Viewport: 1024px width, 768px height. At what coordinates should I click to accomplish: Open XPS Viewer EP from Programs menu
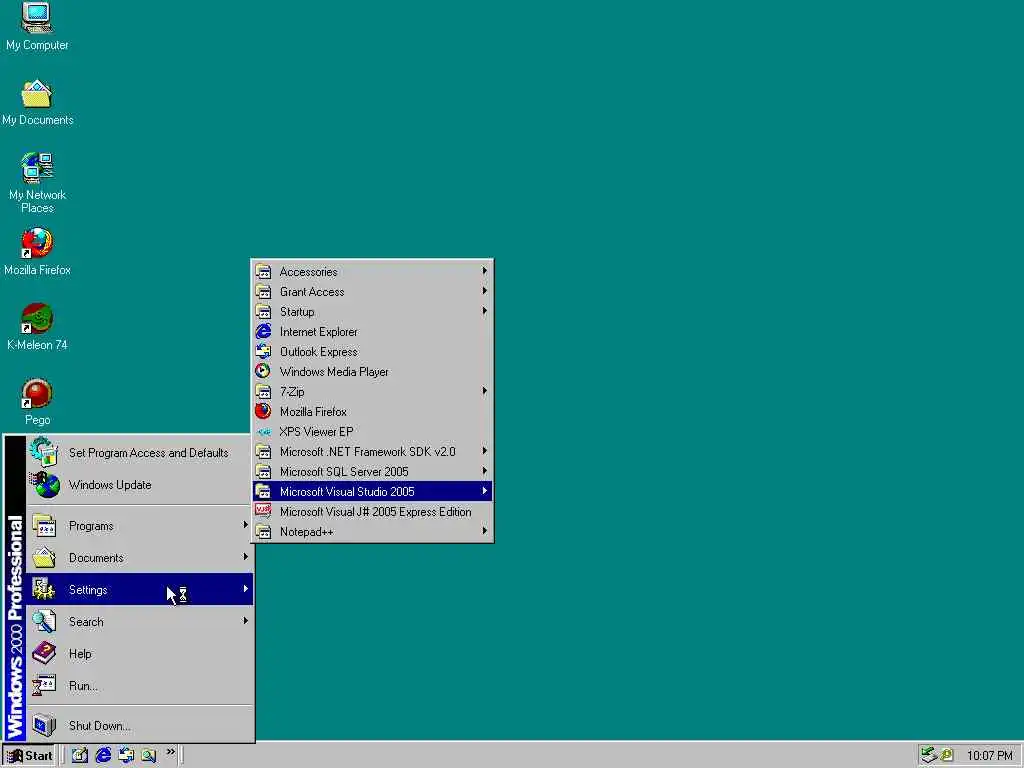[x=372, y=432]
